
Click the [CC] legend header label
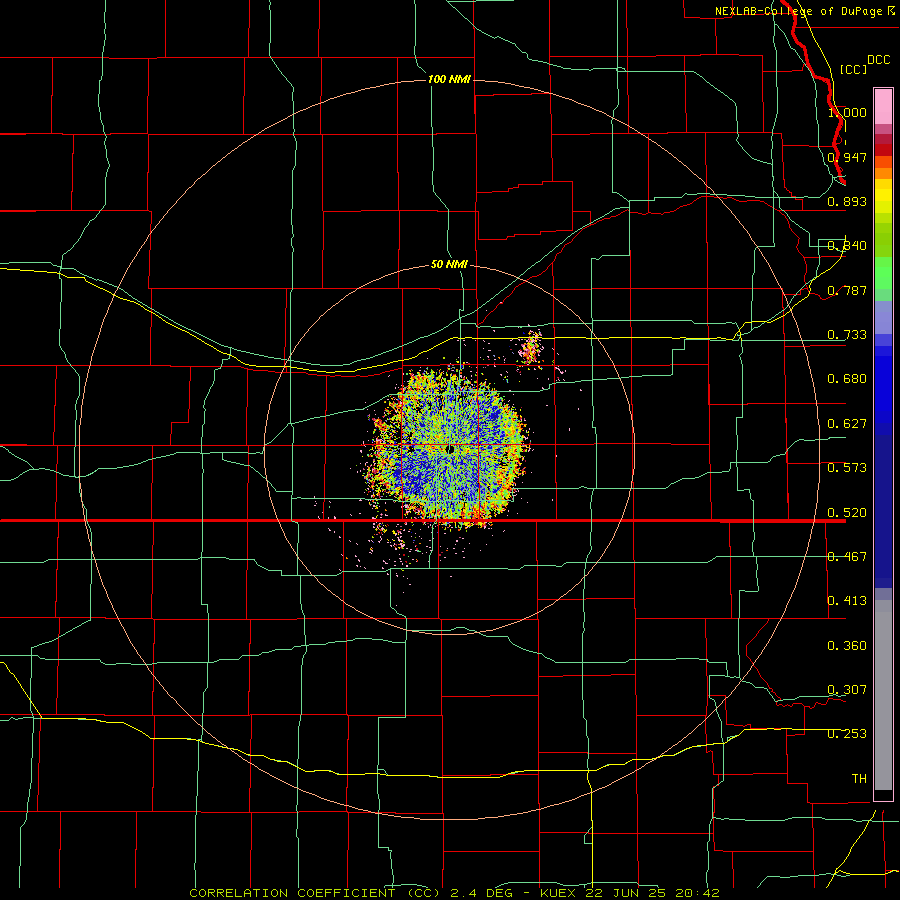tap(853, 69)
